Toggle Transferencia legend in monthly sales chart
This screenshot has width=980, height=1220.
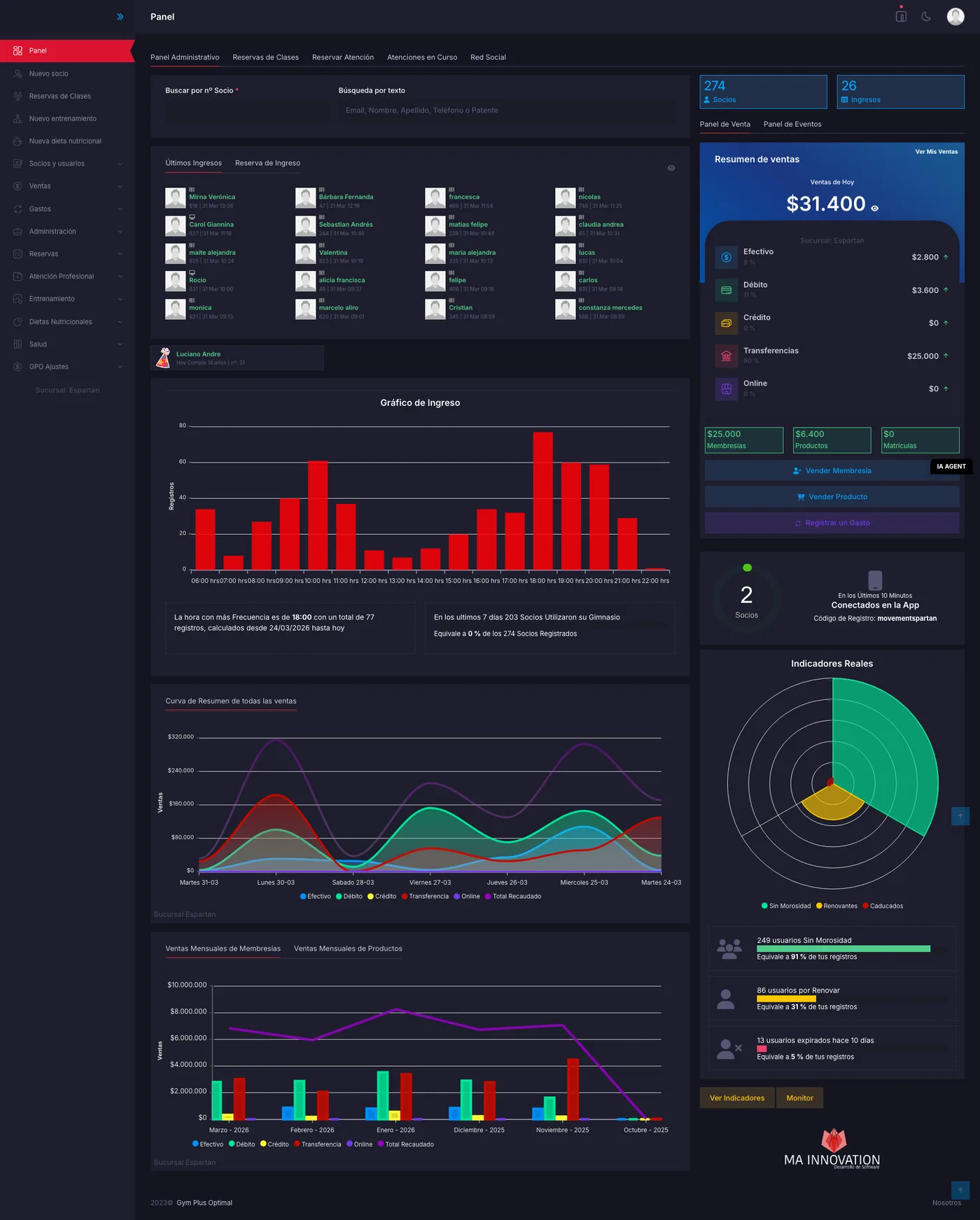coord(318,1144)
